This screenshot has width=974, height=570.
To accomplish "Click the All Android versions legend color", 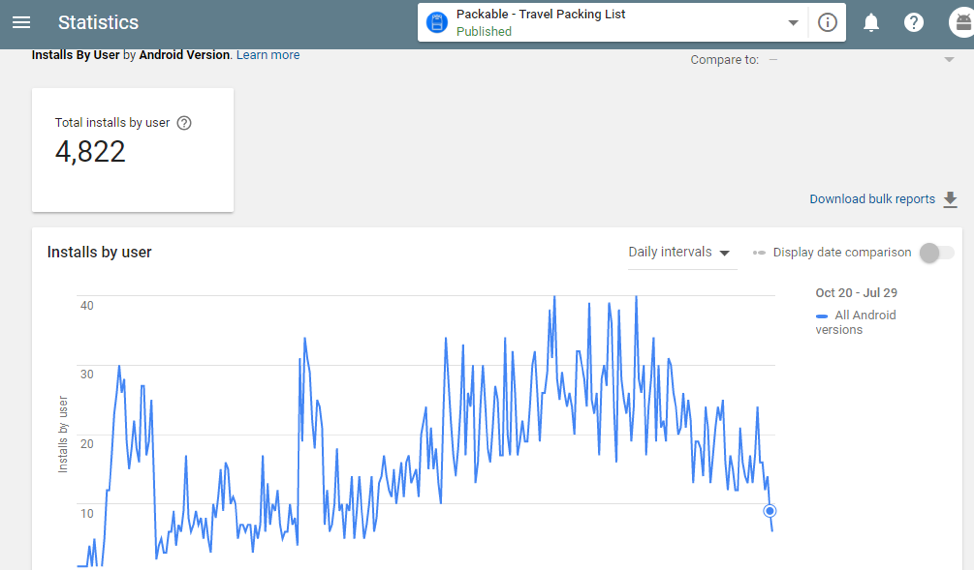I will (822, 316).
